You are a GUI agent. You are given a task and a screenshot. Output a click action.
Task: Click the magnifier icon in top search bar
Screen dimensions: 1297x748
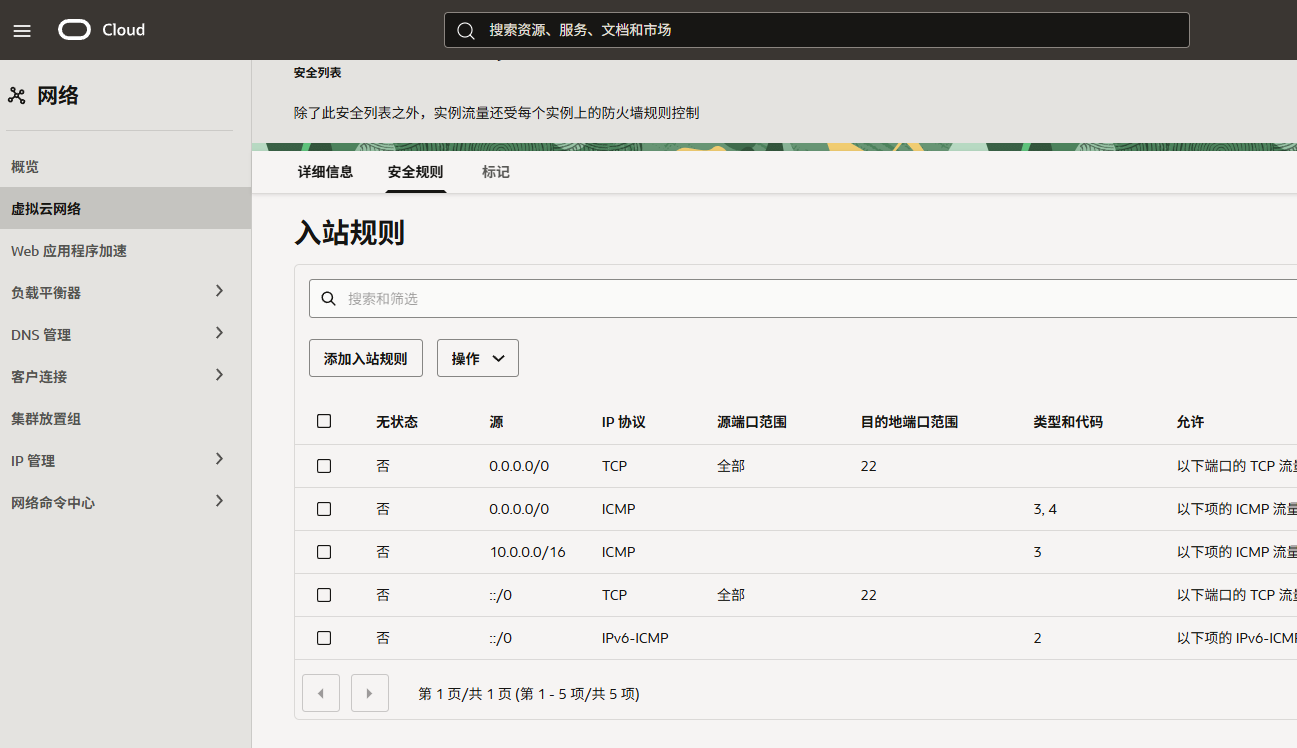tap(466, 30)
